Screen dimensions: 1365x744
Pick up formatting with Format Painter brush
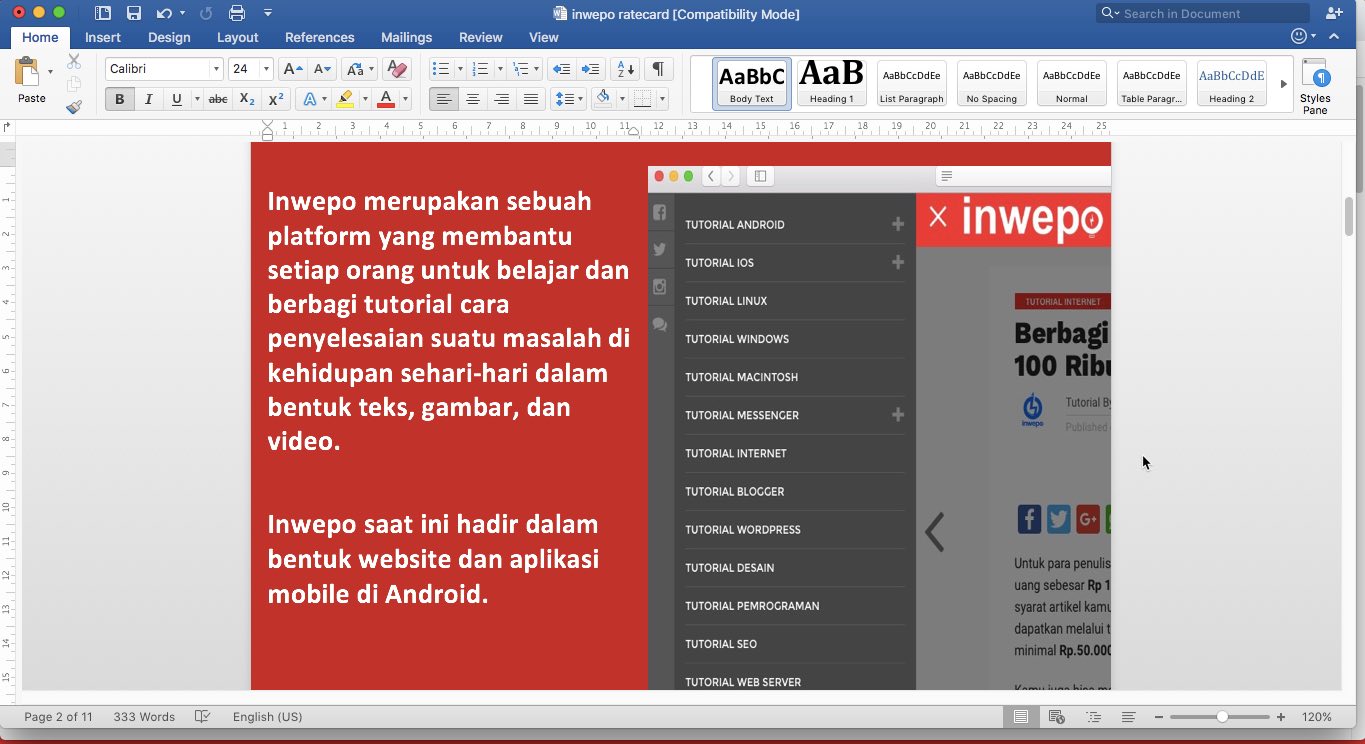74,106
